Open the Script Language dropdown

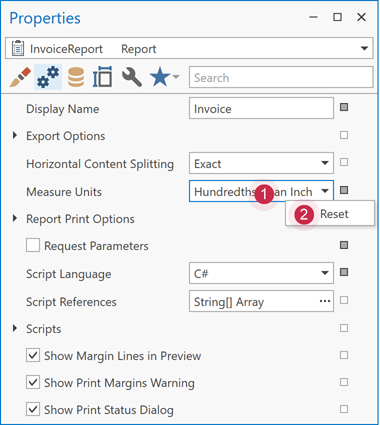[x=261, y=273]
